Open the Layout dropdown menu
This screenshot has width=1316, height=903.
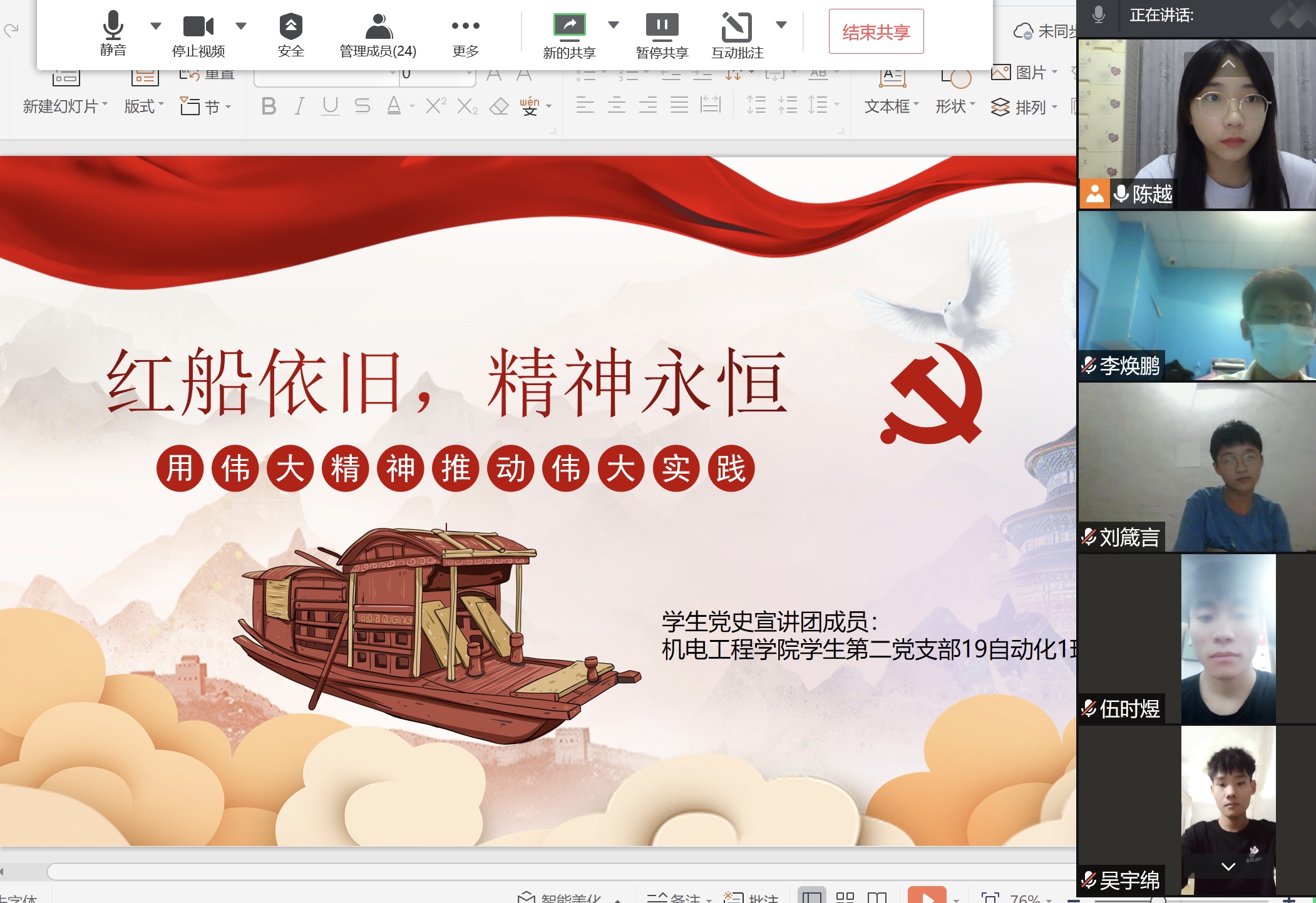[x=143, y=106]
